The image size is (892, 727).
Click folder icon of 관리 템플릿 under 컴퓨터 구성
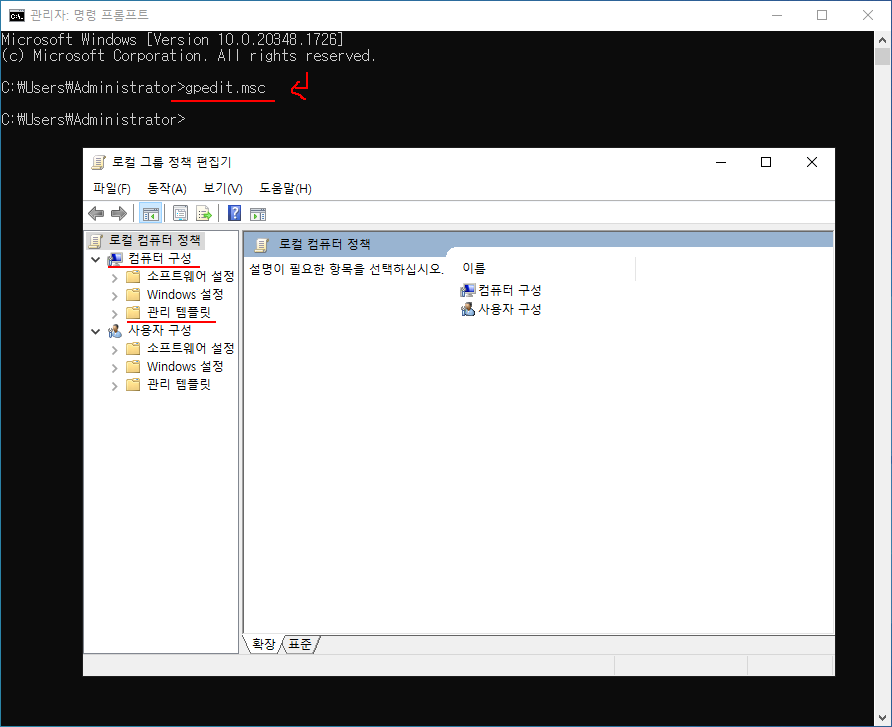(x=133, y=313)
